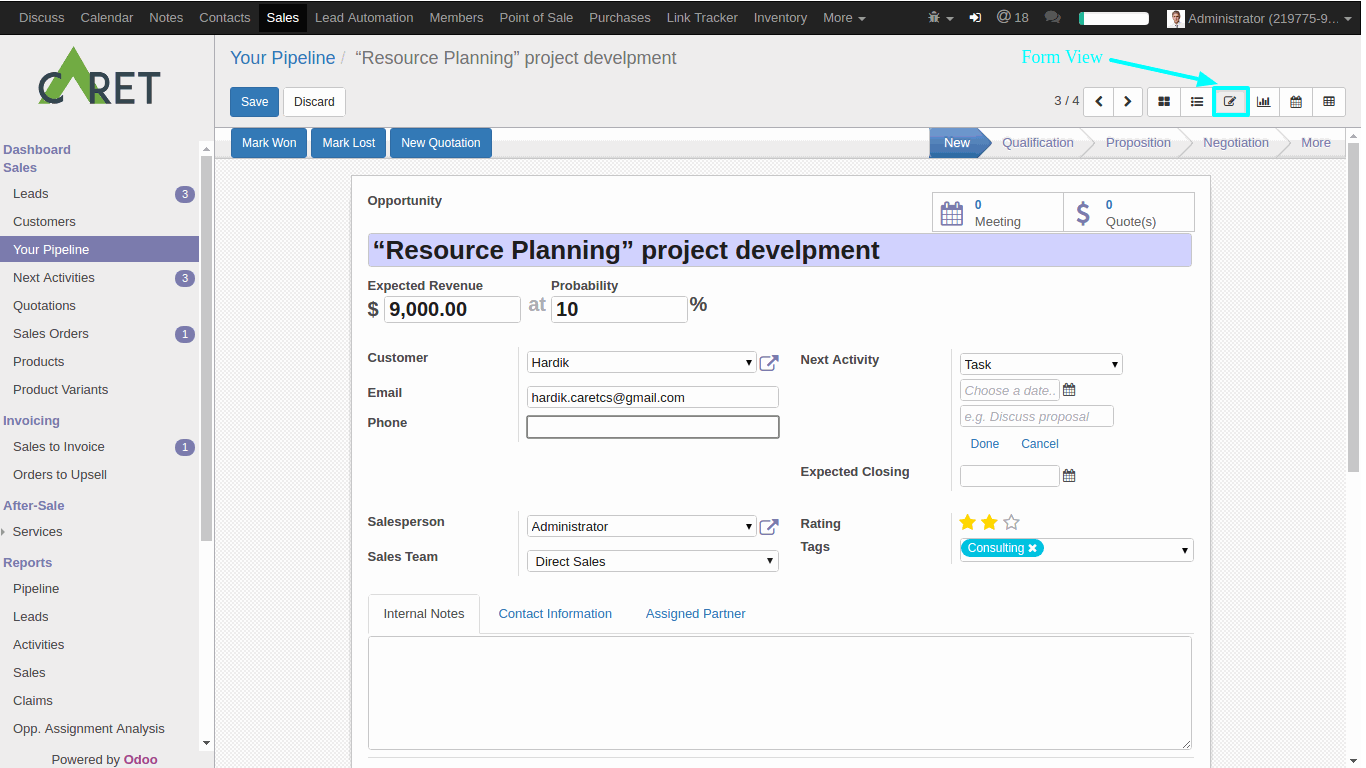The image size is (1366, 768).
Task: Open the Pivot view
Action: pos(1329,101)
